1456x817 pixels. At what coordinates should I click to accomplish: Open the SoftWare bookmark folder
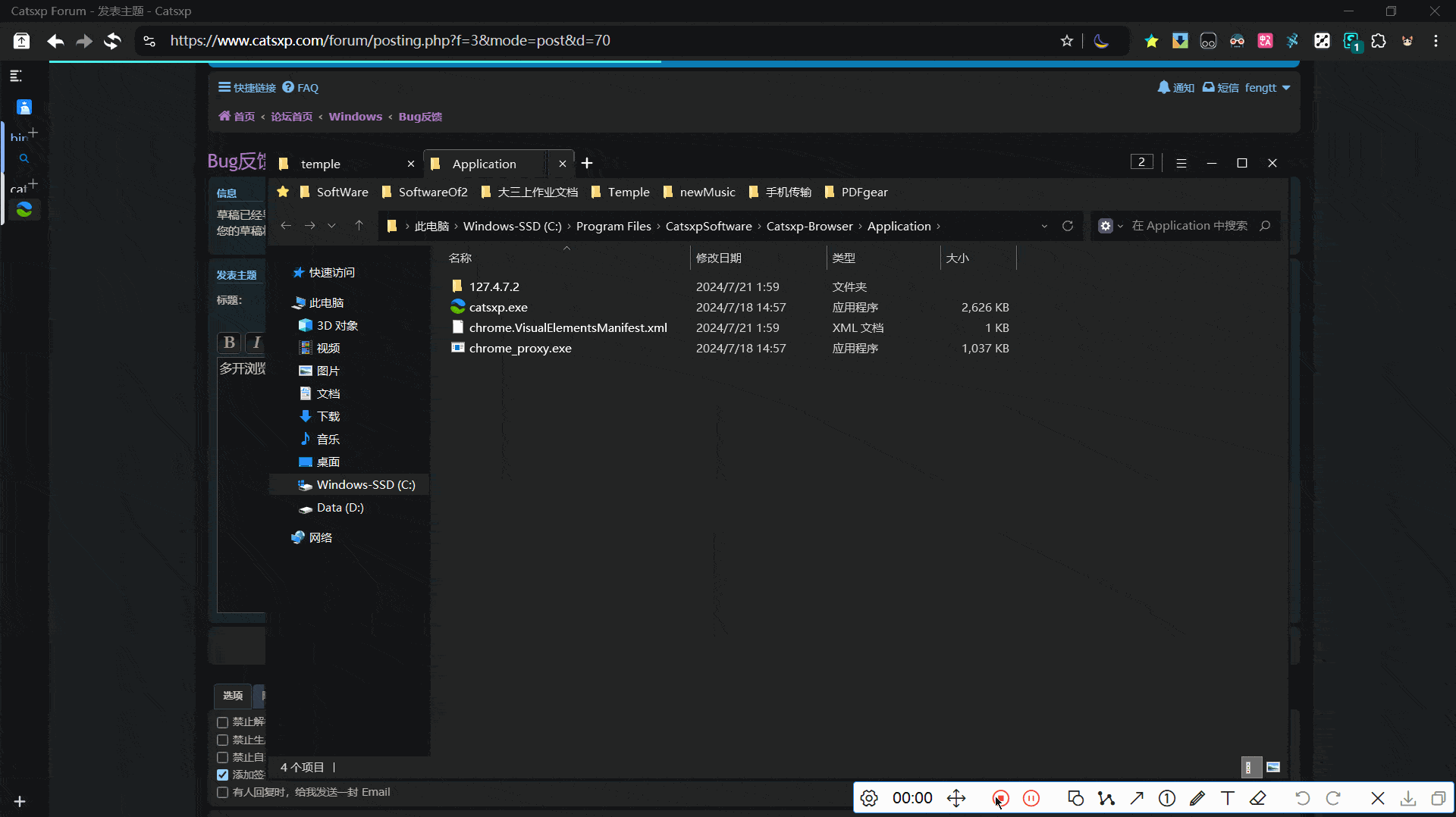click(x=334, y=193)
